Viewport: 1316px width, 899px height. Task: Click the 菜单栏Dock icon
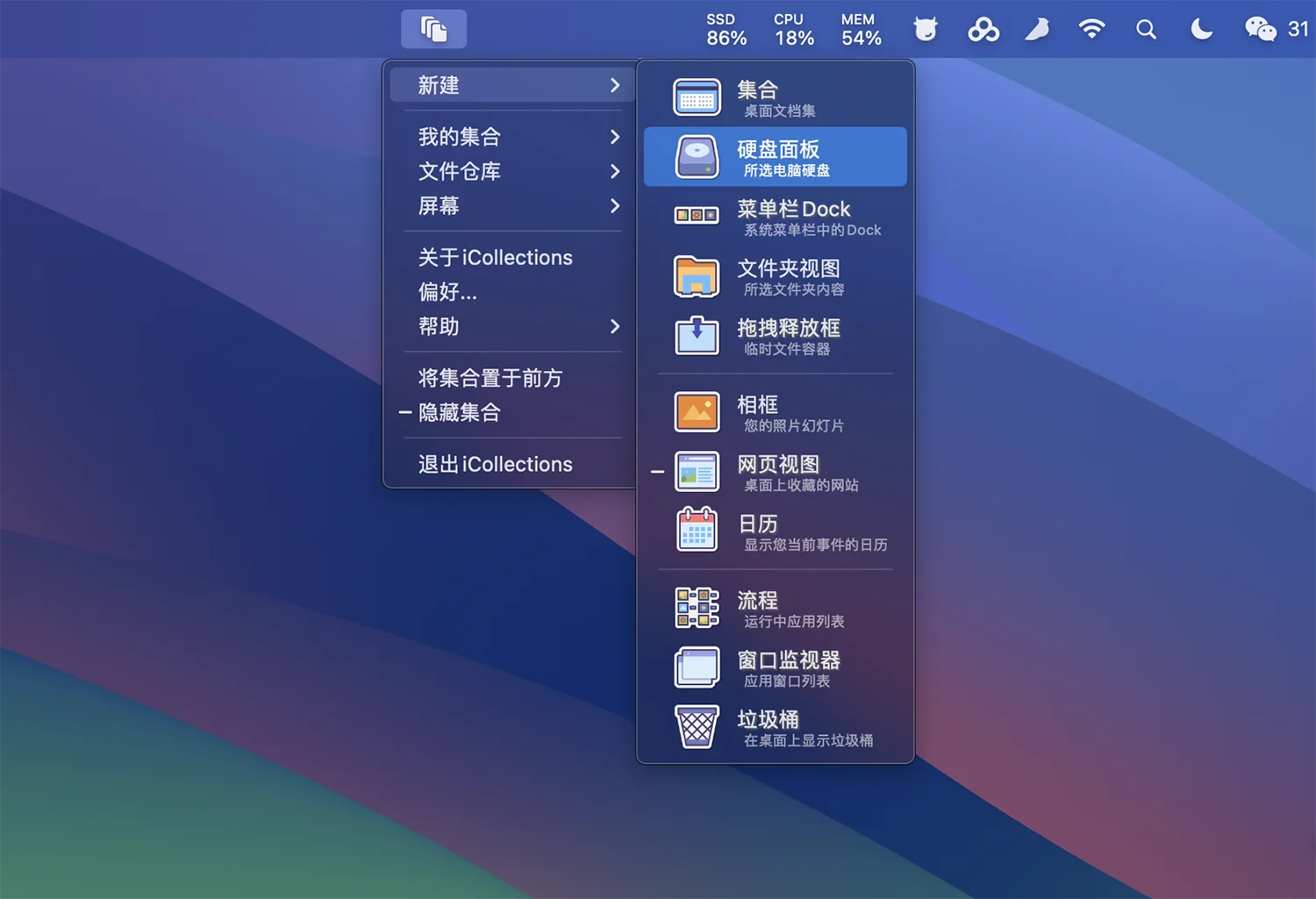(697, 215)
